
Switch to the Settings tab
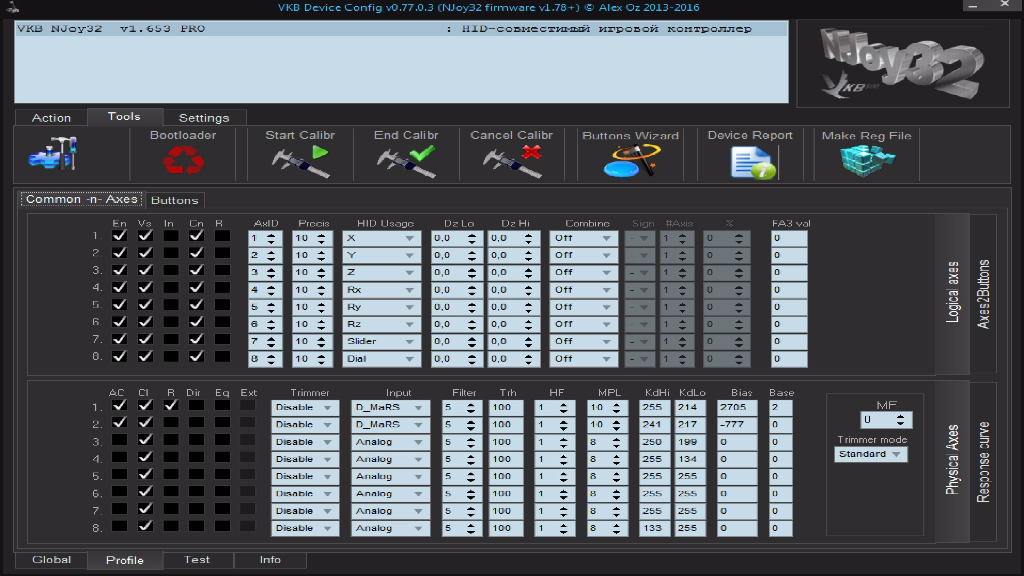click(204, 118)
